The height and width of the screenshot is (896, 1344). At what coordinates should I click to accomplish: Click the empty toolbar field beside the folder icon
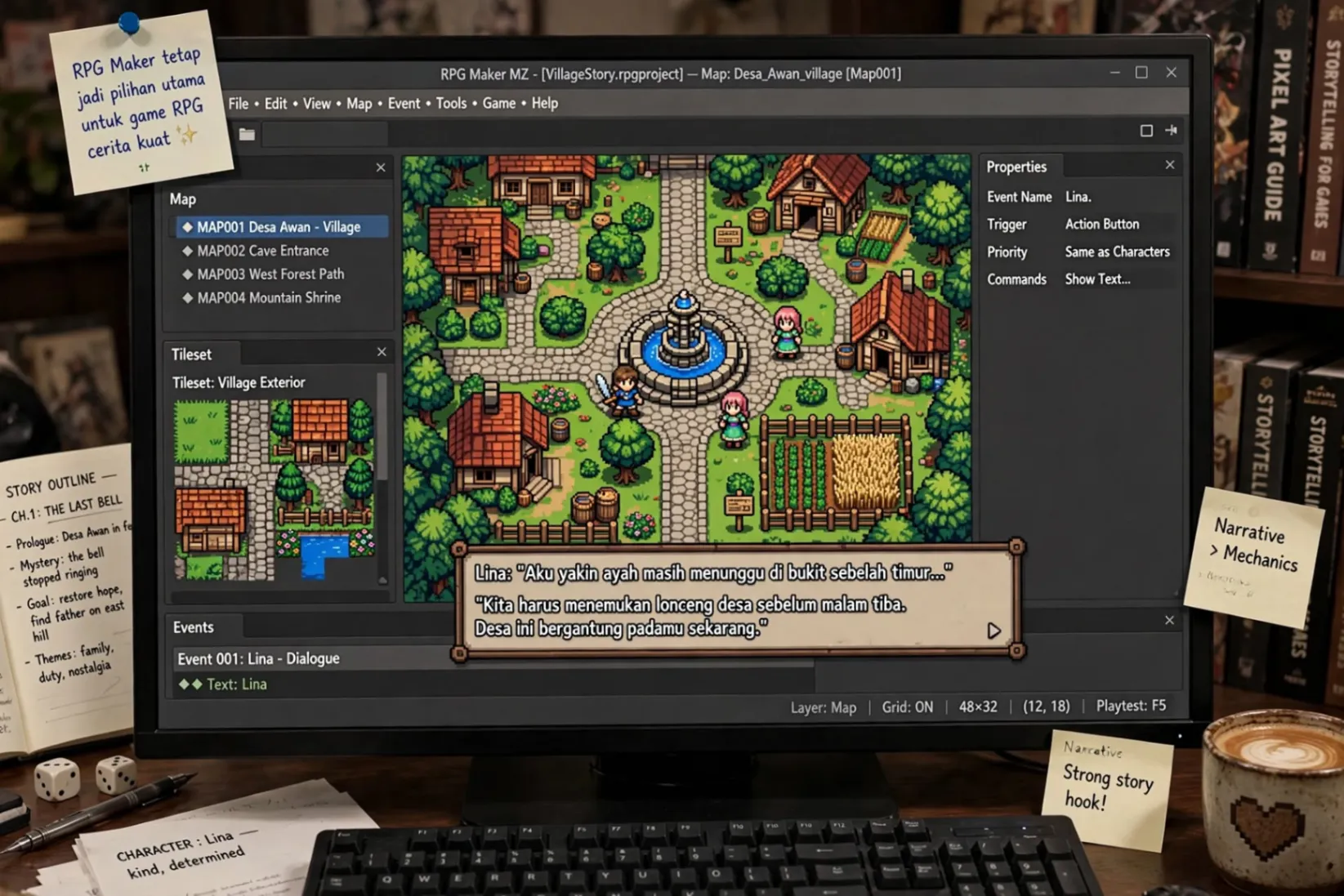(x=325, y=134)
